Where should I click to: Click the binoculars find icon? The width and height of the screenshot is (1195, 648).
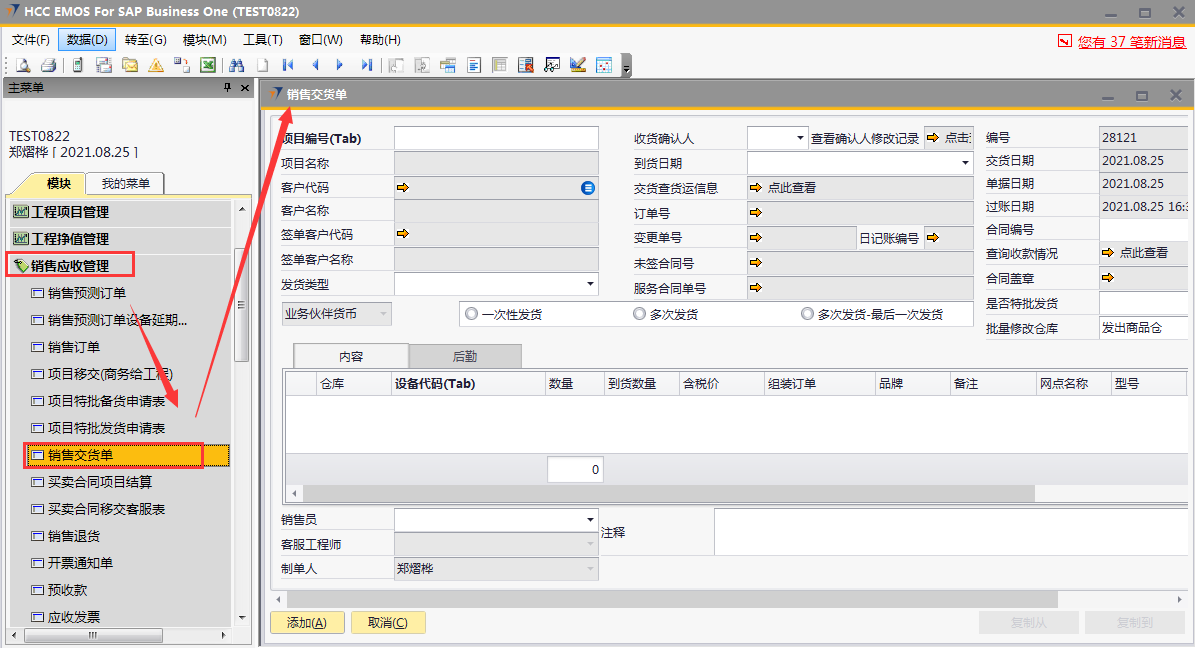click(237, 65)
